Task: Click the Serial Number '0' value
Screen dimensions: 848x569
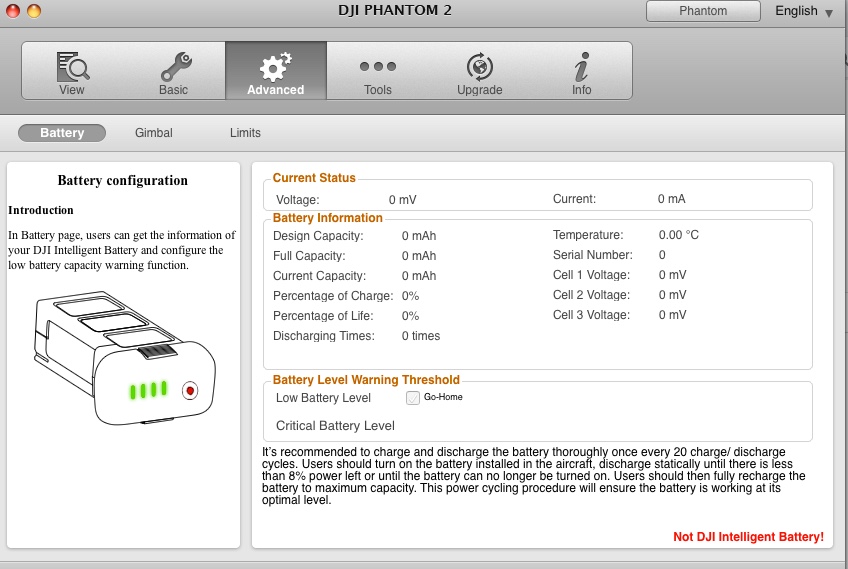Action: (x=662, y=255)
